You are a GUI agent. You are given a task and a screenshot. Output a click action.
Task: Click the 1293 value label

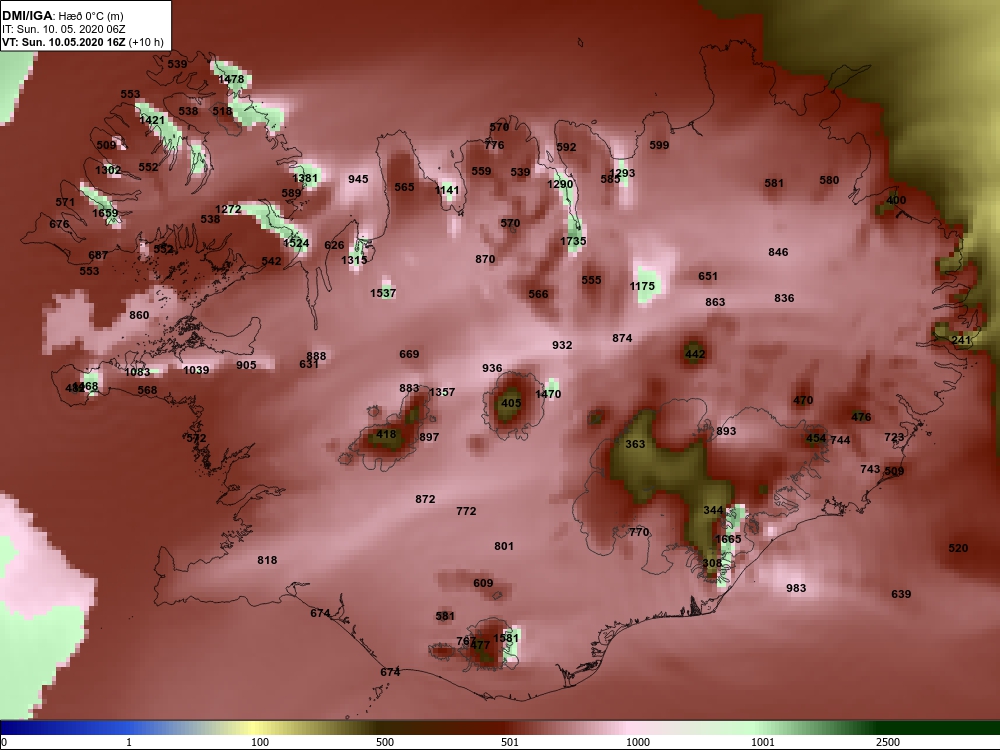click(622, 173)
